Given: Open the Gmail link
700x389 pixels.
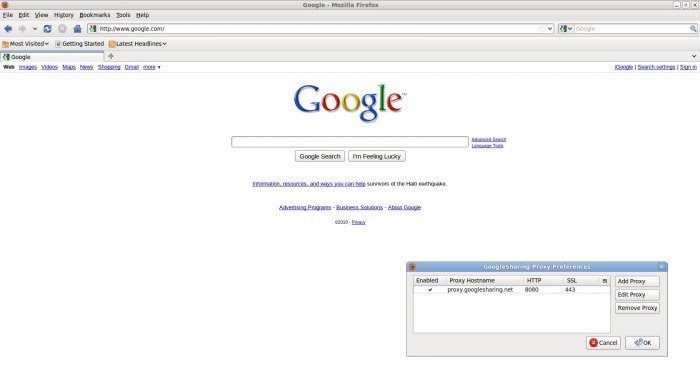Looking at the screenshot, I should [x=131, y=67].
